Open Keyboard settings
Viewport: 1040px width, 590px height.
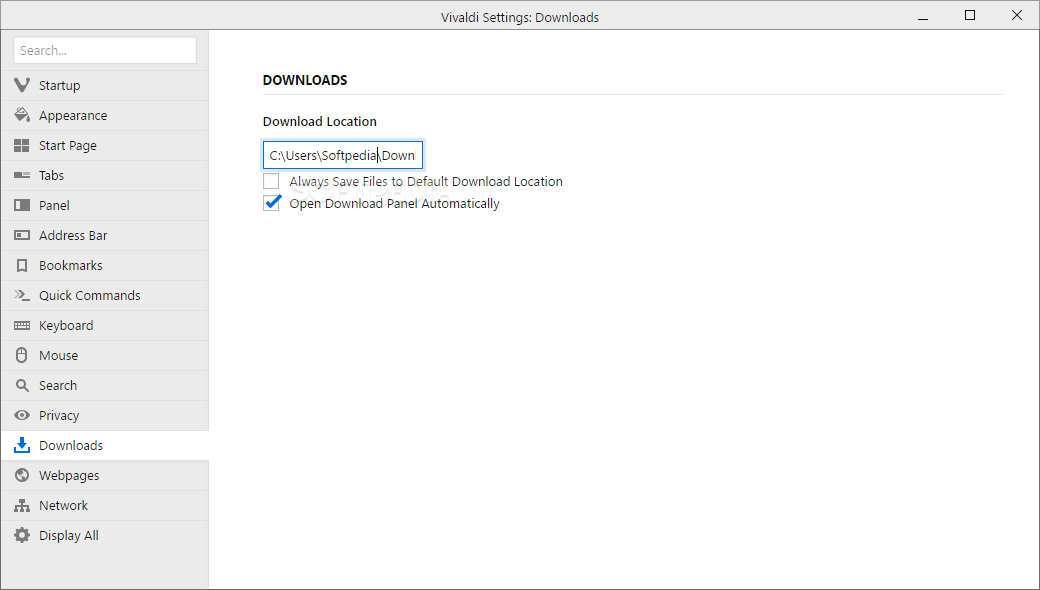[105, 325]
